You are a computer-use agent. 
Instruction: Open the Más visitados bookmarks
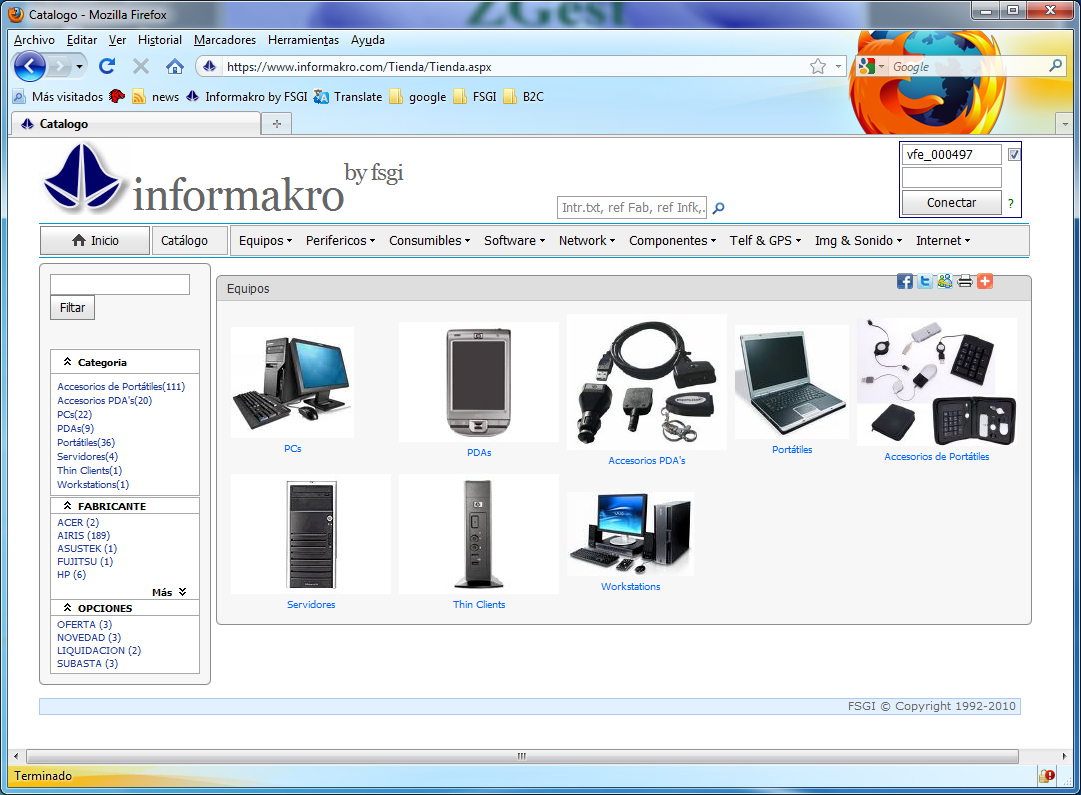58,97
